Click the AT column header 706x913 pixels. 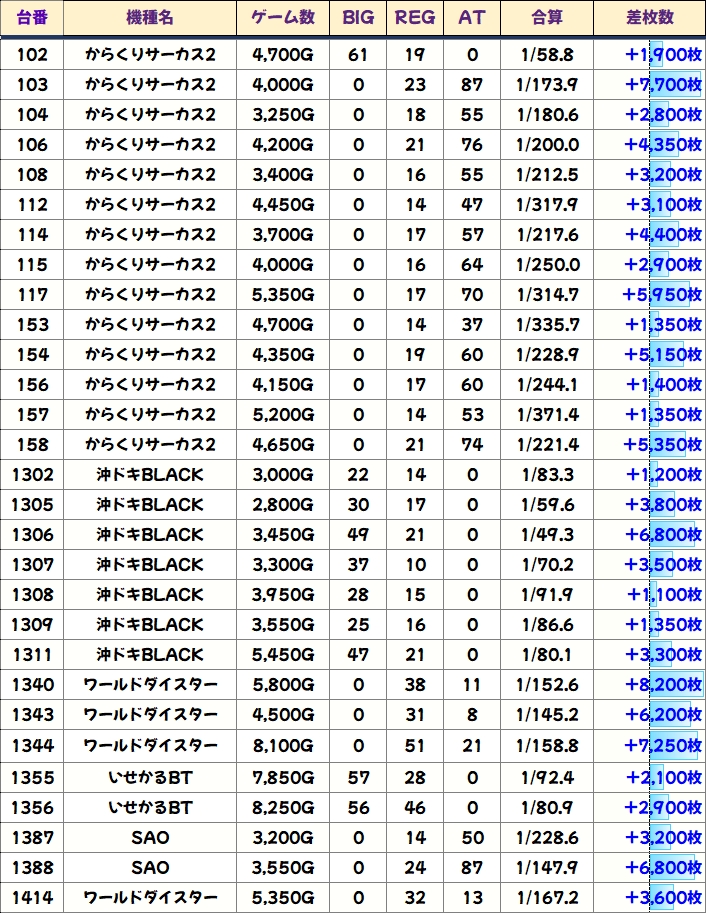click(472, 17)
